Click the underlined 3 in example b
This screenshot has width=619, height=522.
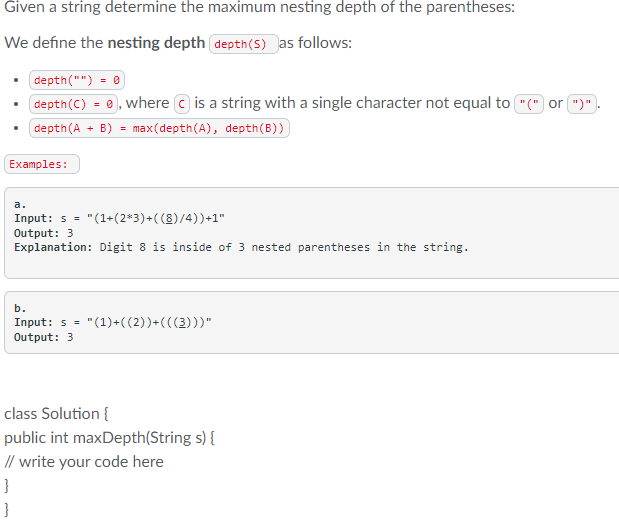pyautogui.click(x=182, y=322)
